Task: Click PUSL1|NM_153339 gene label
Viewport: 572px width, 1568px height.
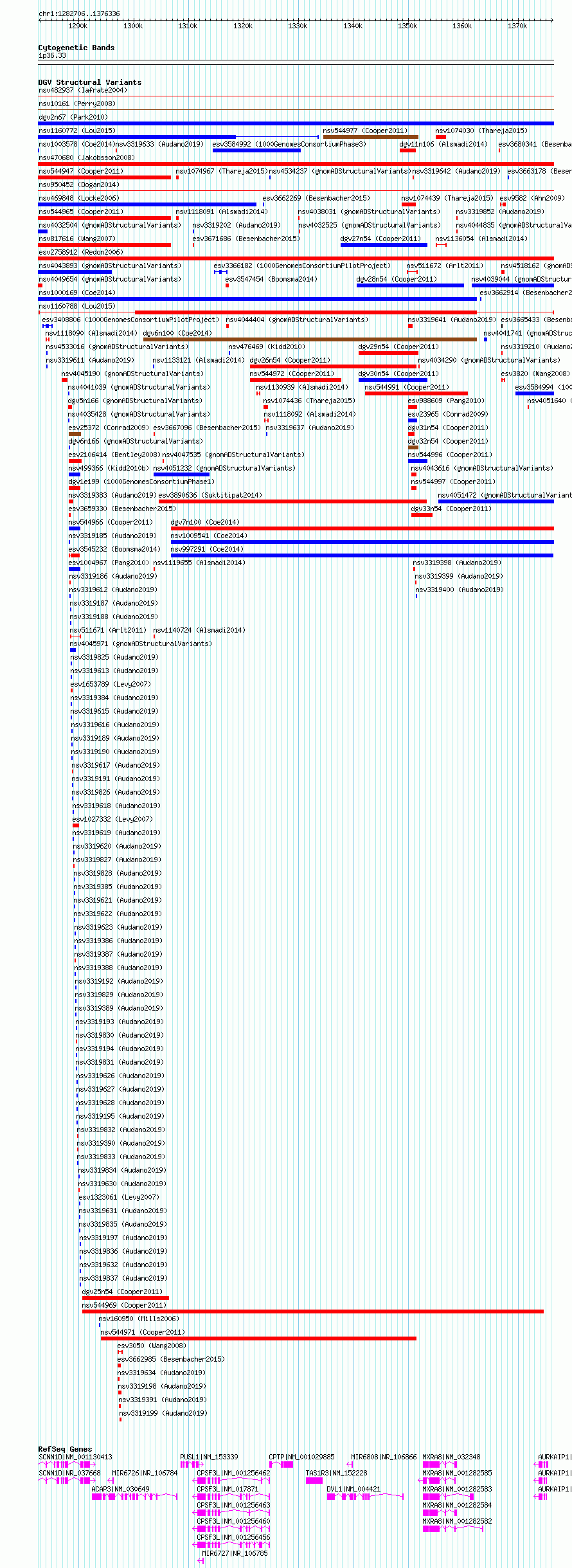Action: pyautogui.click(x=209, y=1457)
